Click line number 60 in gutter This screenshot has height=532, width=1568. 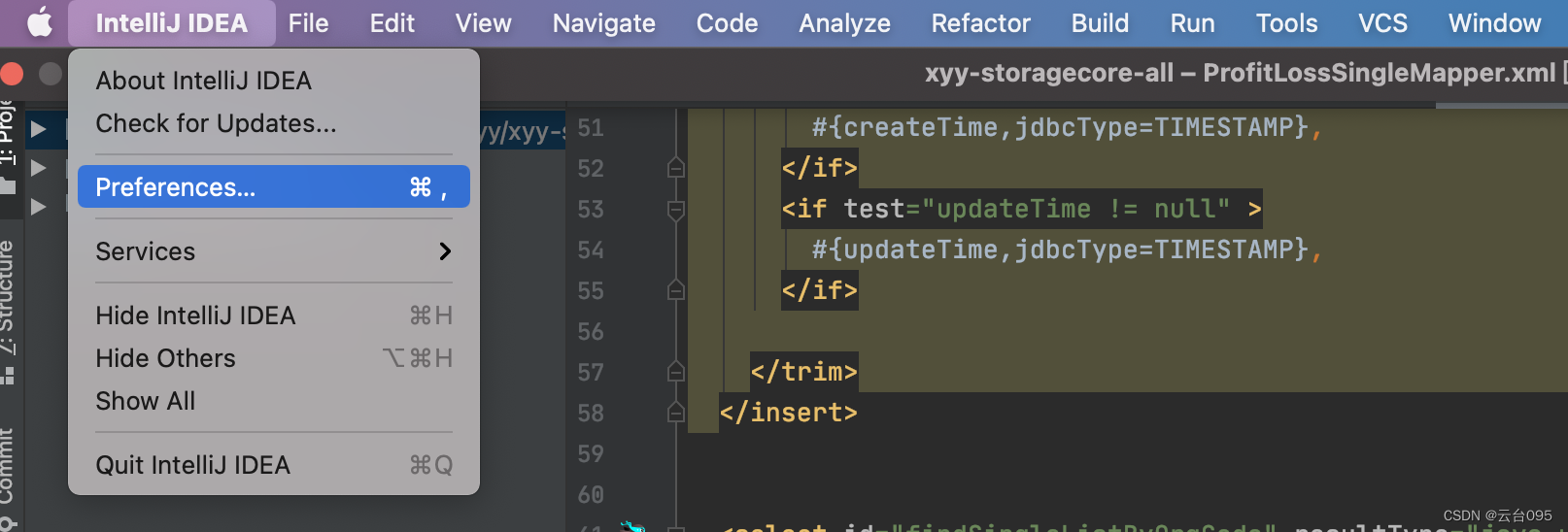[591, 495]
